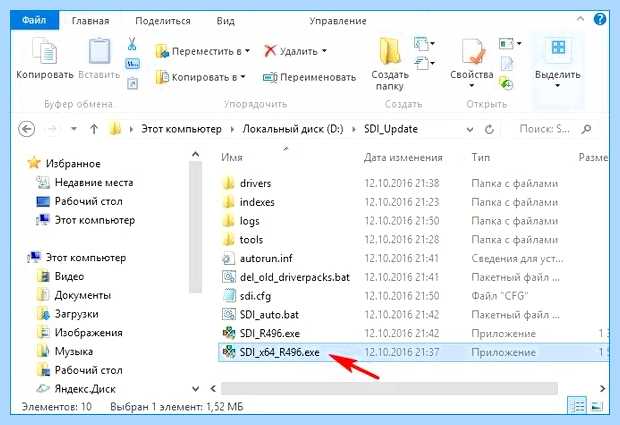
Task: Click the Создать папку button
Action: tap(390, 64)
